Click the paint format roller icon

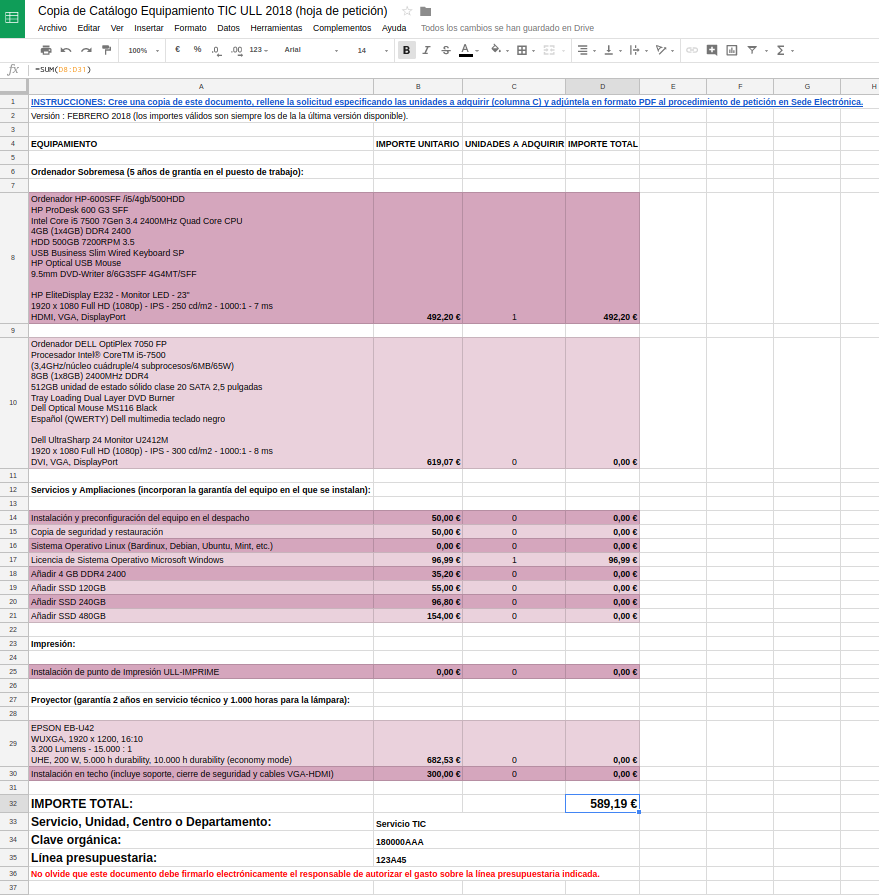point(106,50)
